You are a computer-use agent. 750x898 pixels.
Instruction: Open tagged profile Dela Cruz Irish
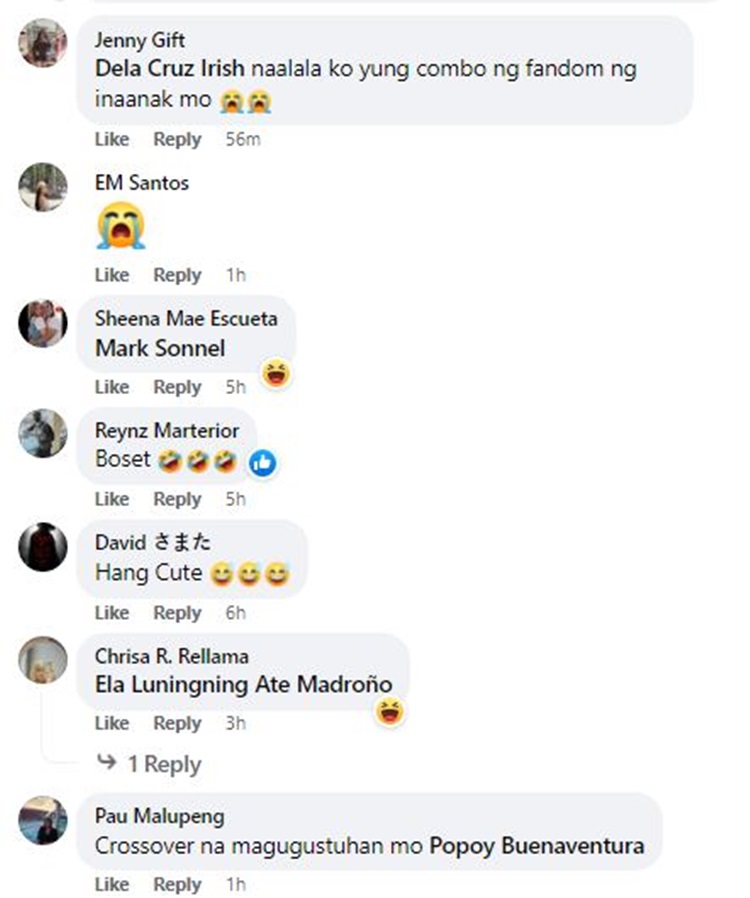(170, 69)
